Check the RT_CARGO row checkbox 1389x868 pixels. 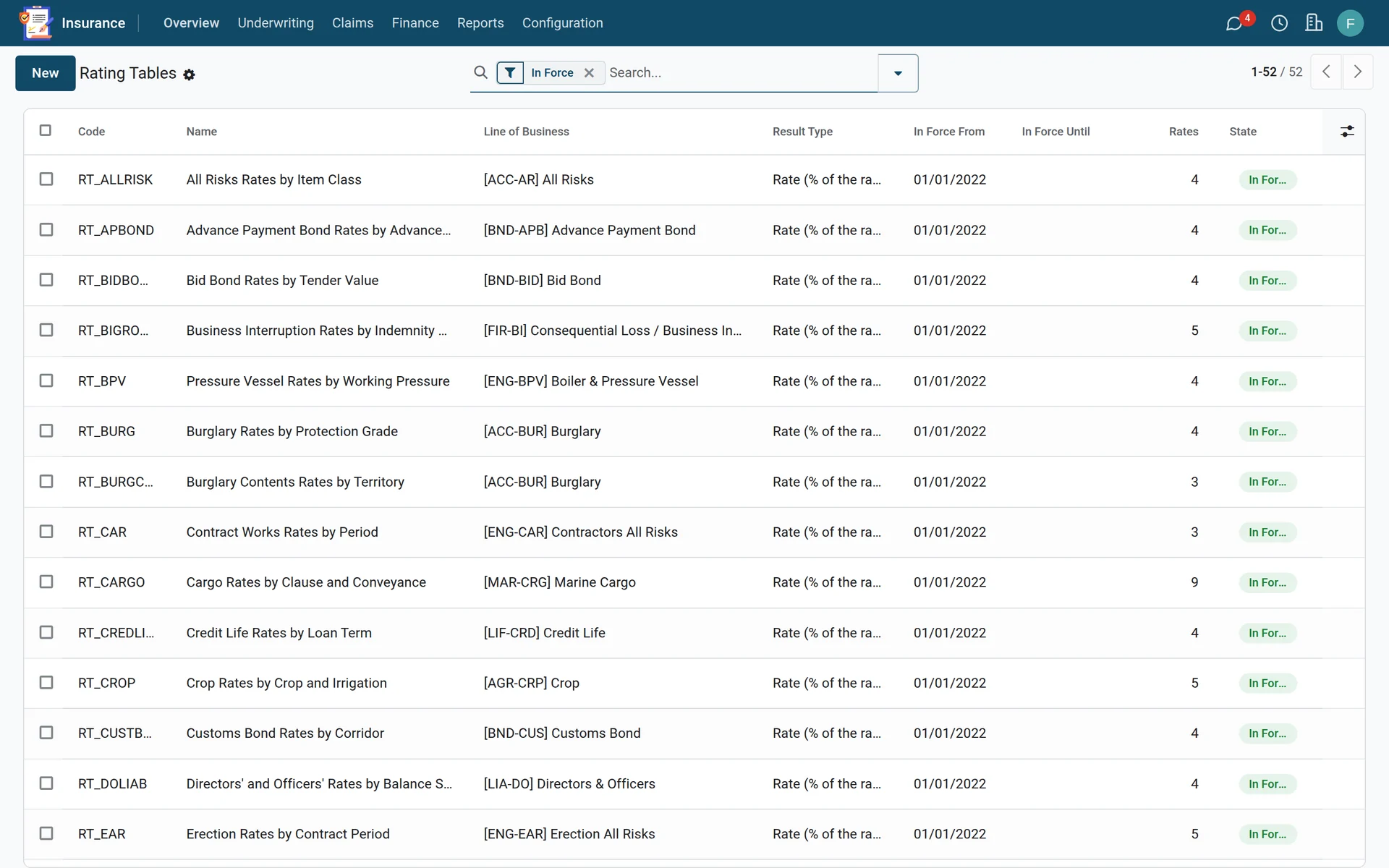tap(46, 582)
